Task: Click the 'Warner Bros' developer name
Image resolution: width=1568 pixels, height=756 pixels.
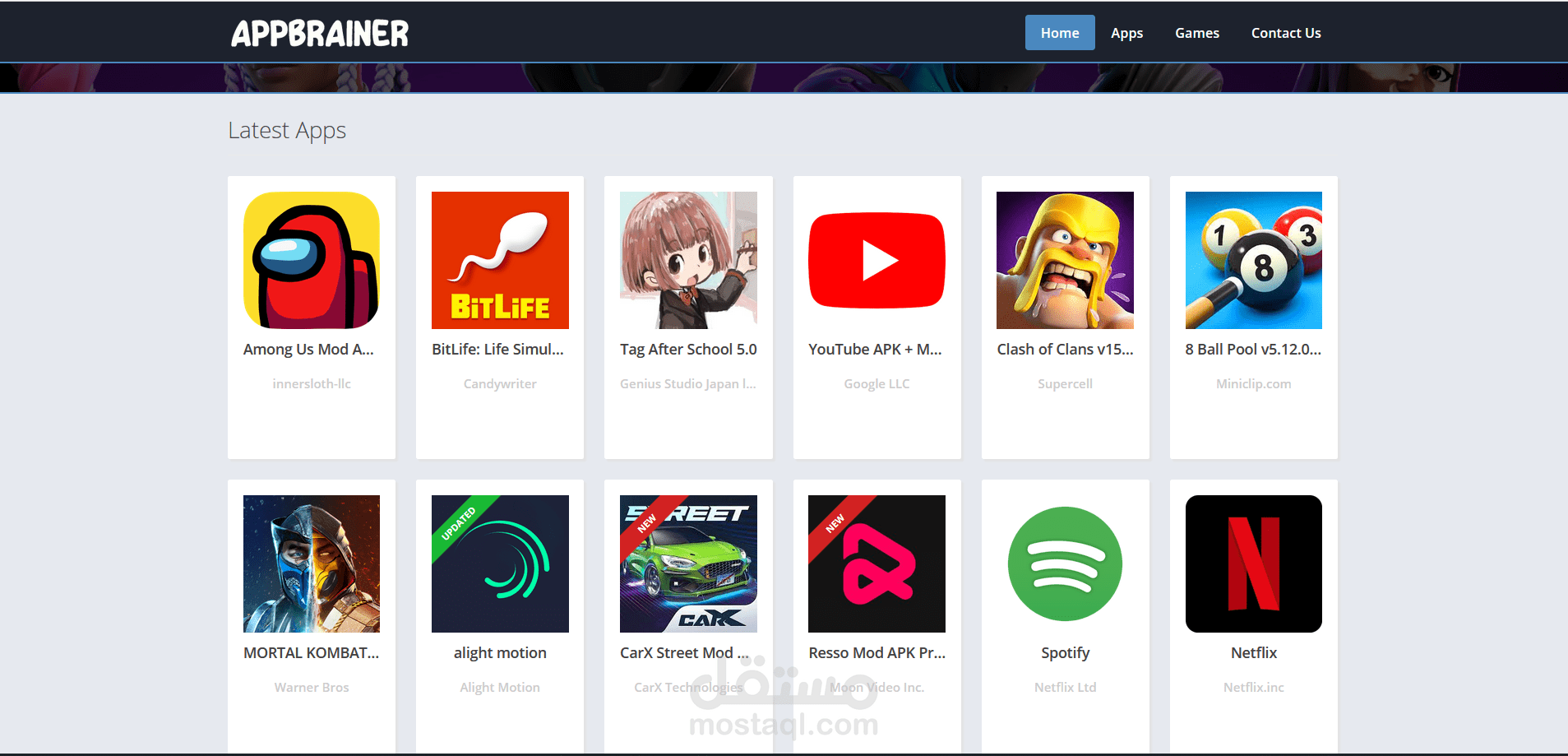Action: (x=312, y=687)
